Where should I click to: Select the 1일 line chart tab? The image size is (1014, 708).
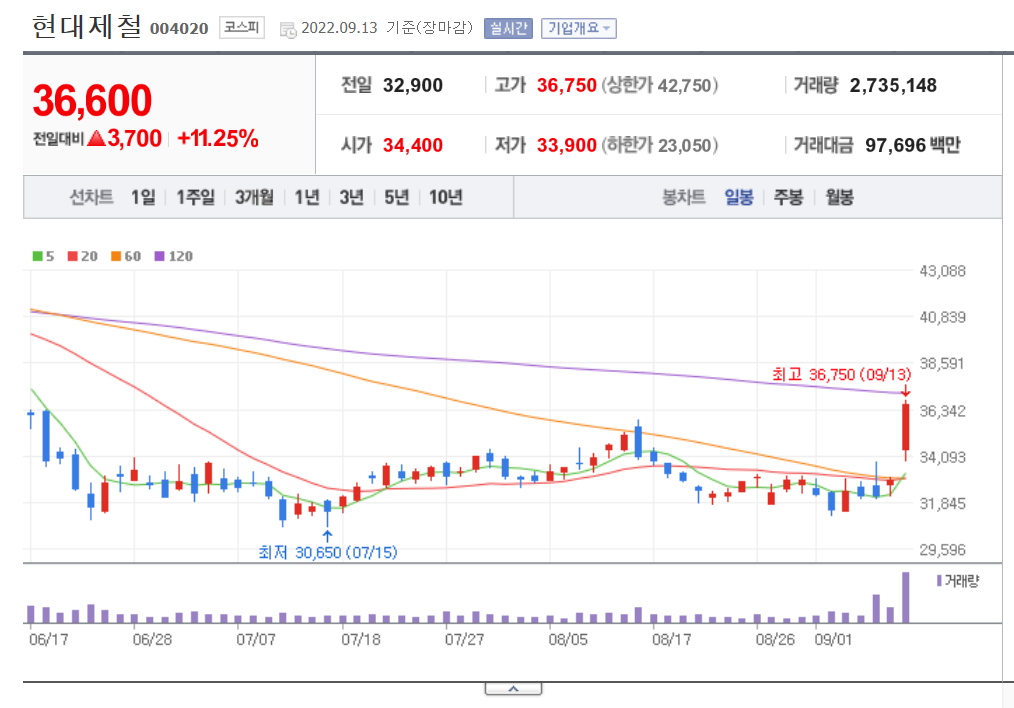(x=144, y=197)
